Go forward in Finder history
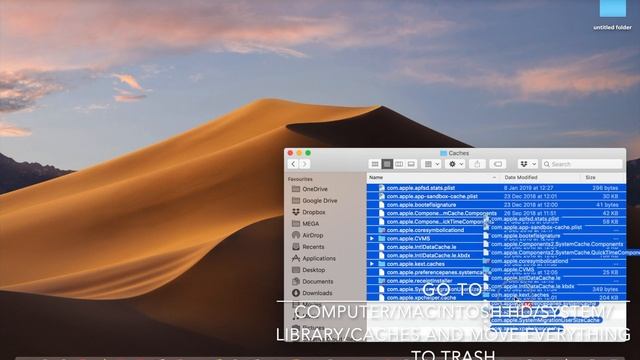640x360 pixels. [x=304, y=164]
